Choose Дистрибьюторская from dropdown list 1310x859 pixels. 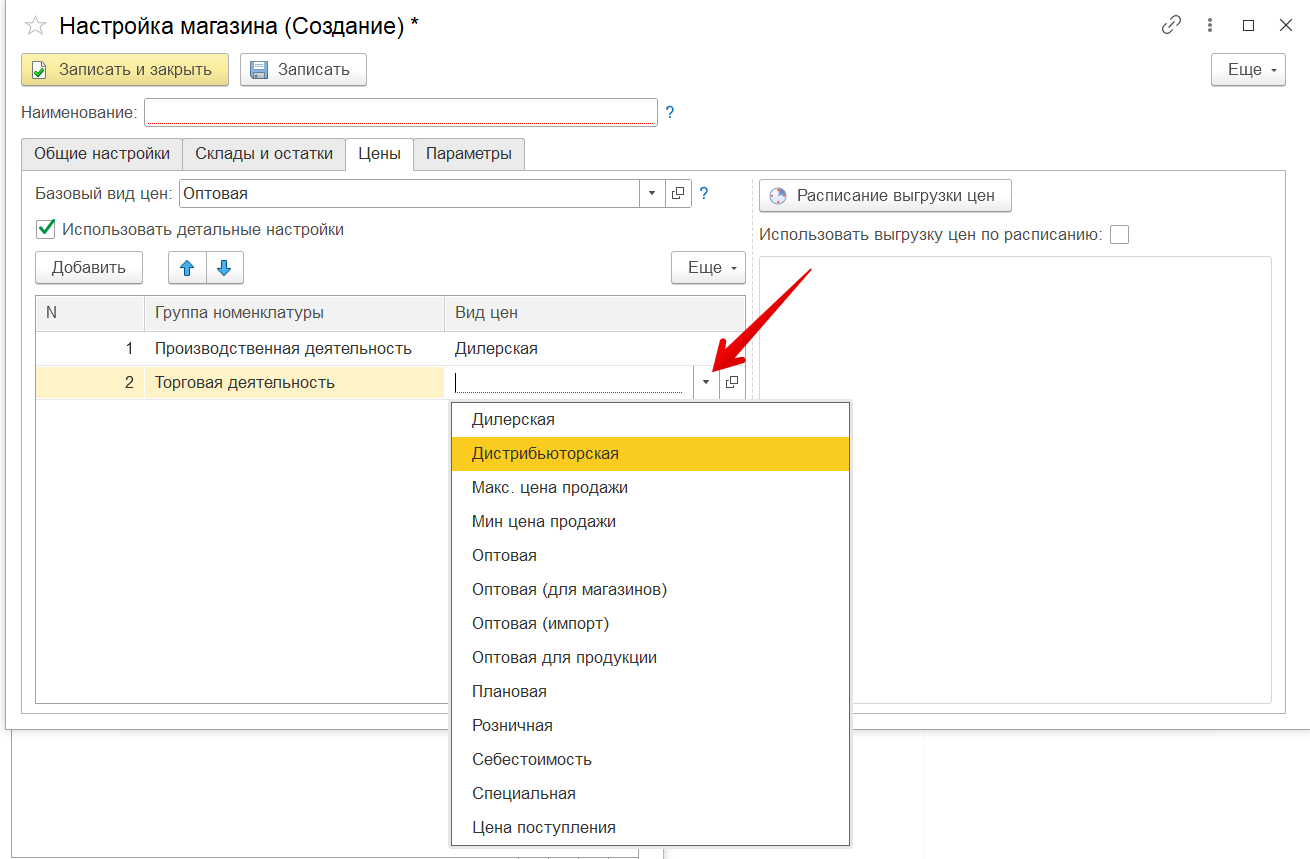pos(650,454)
